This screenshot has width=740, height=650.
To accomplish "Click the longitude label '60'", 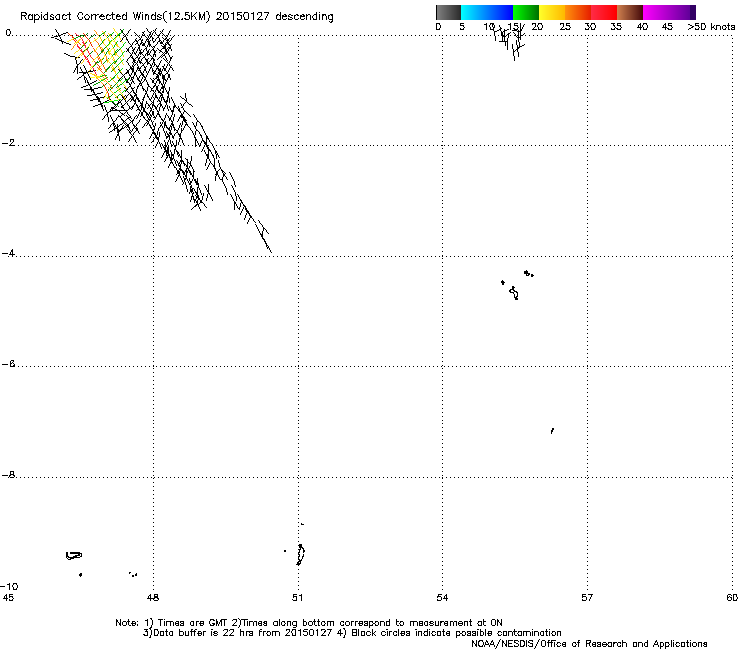I will [732, 598].
